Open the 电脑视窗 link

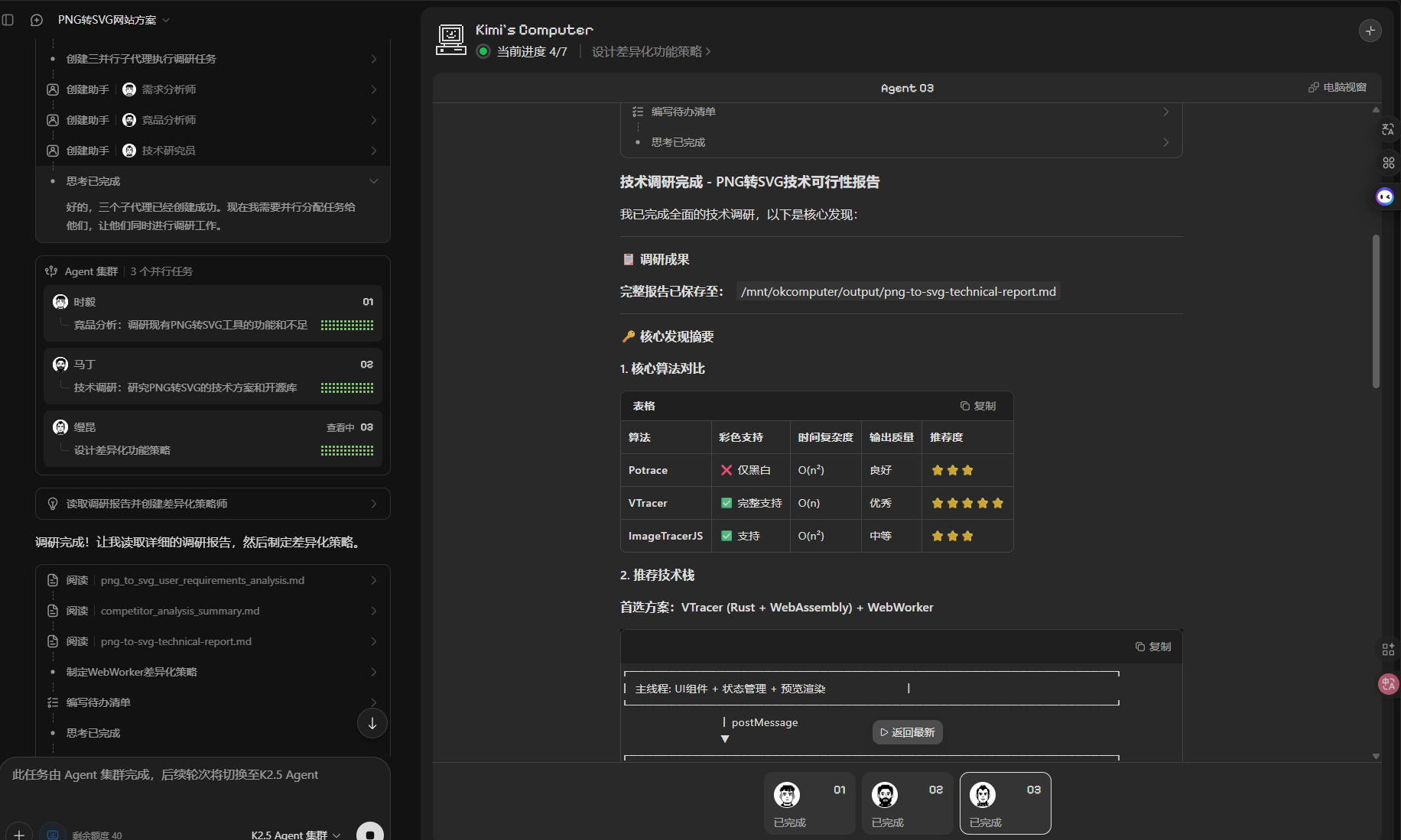click(1337, 88)
